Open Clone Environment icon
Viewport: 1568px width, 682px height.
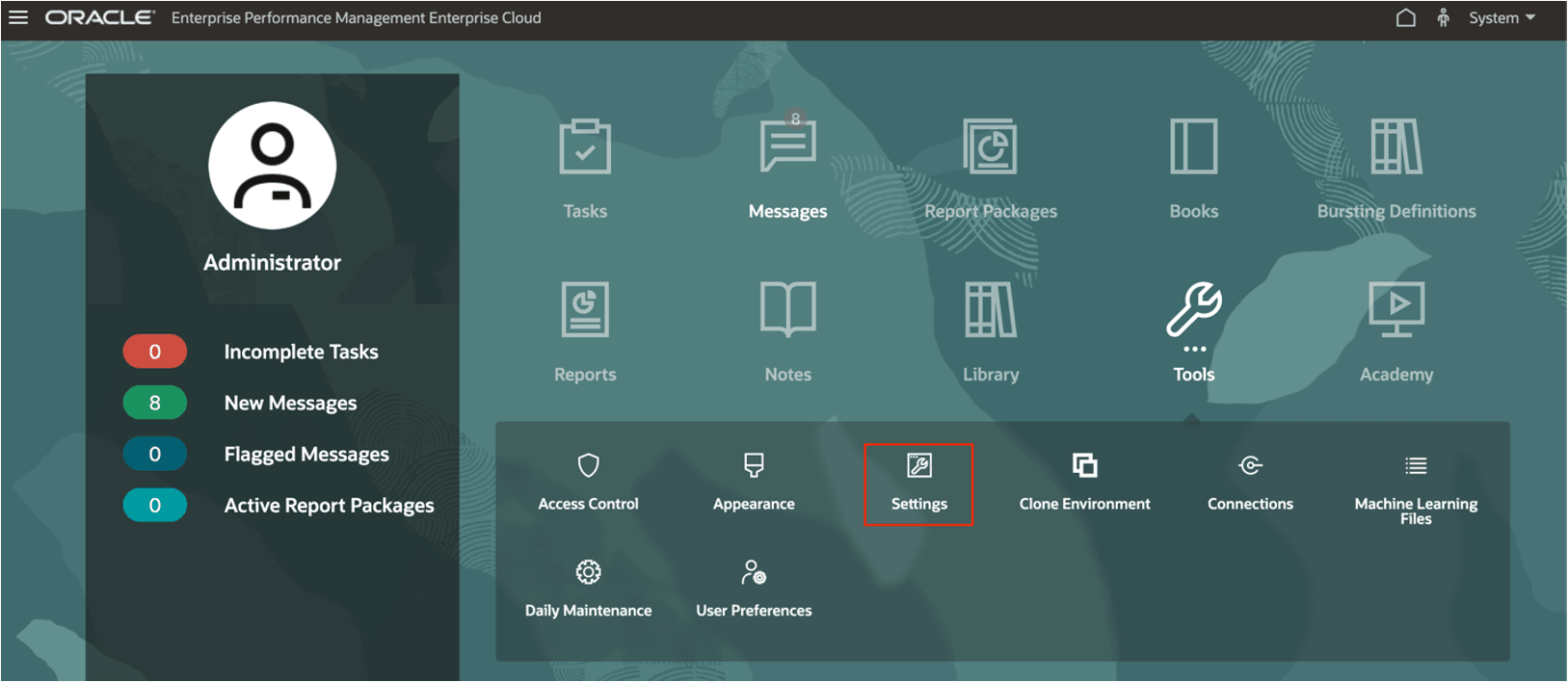pos(1085,466)
